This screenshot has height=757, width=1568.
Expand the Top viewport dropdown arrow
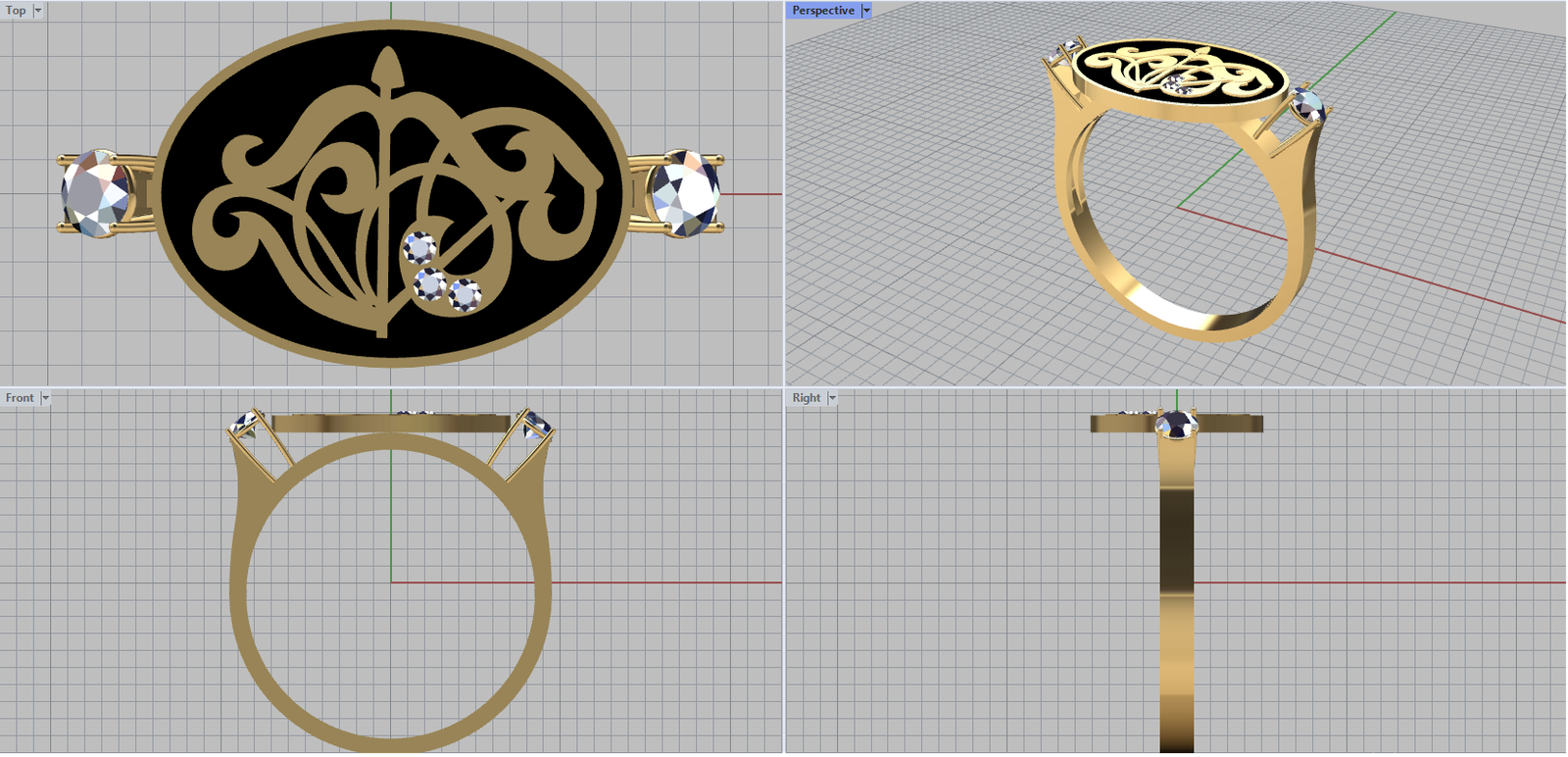coord(38,11)
